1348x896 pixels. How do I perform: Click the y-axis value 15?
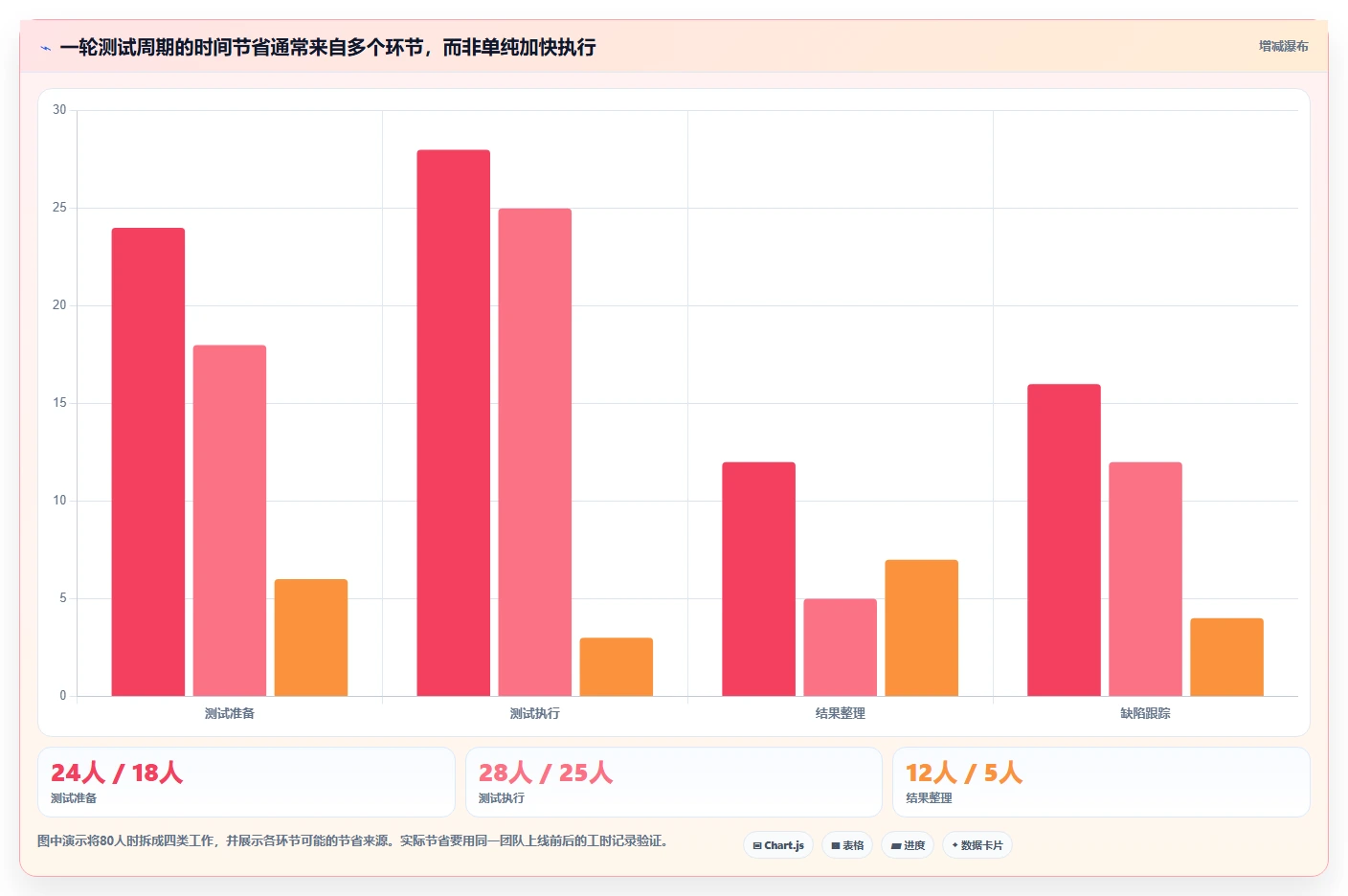pyautogui.click(x=59, y=403)
